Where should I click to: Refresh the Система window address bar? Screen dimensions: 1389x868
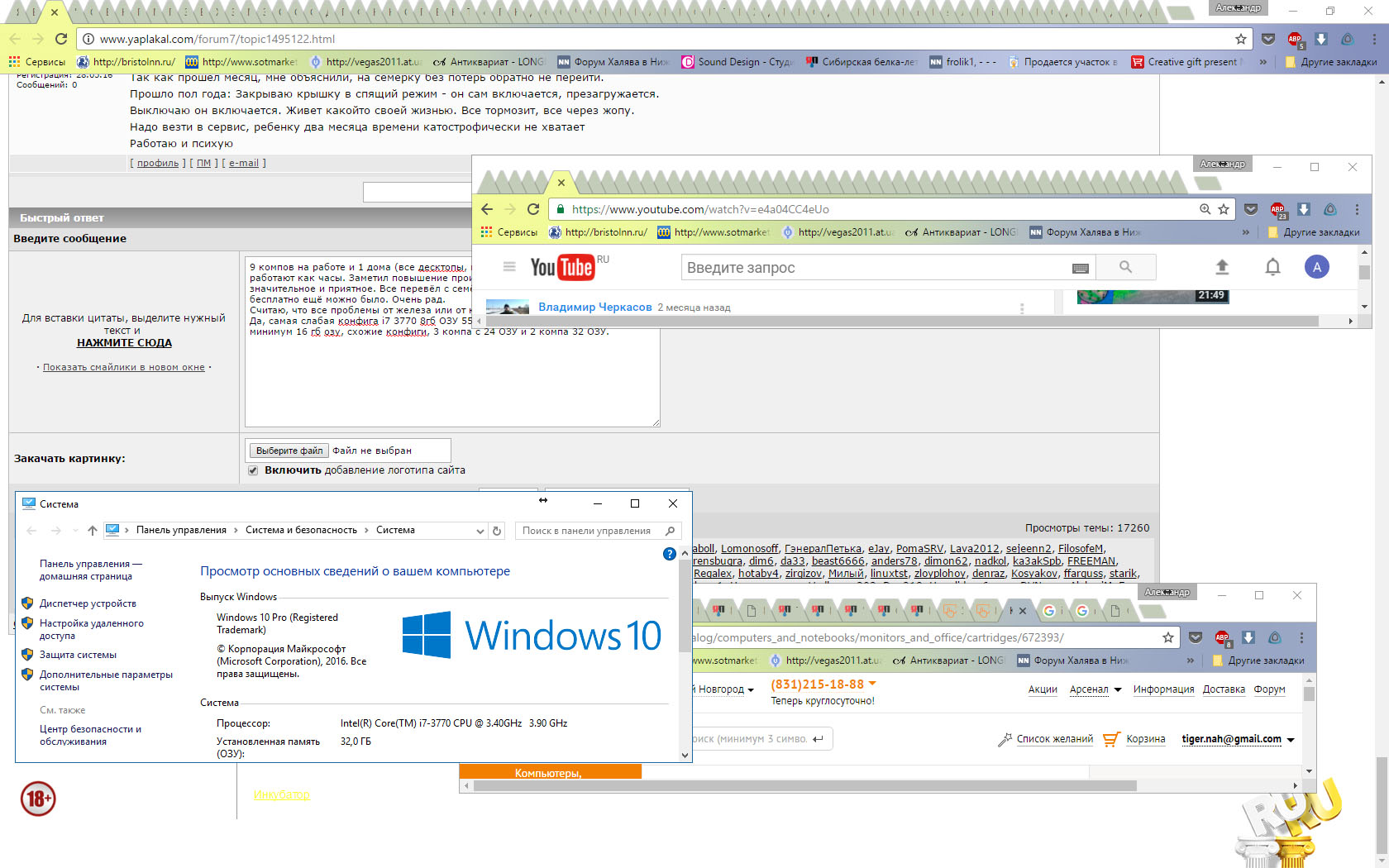coord(497,531)
